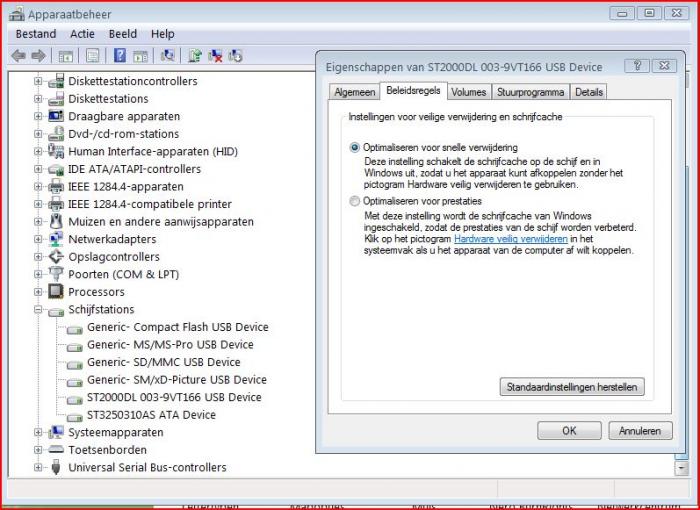The height and width of the screenshot is (510, 700).
Task: Collapse the Schijfstations tree node
Action: (x=38, y=309)
